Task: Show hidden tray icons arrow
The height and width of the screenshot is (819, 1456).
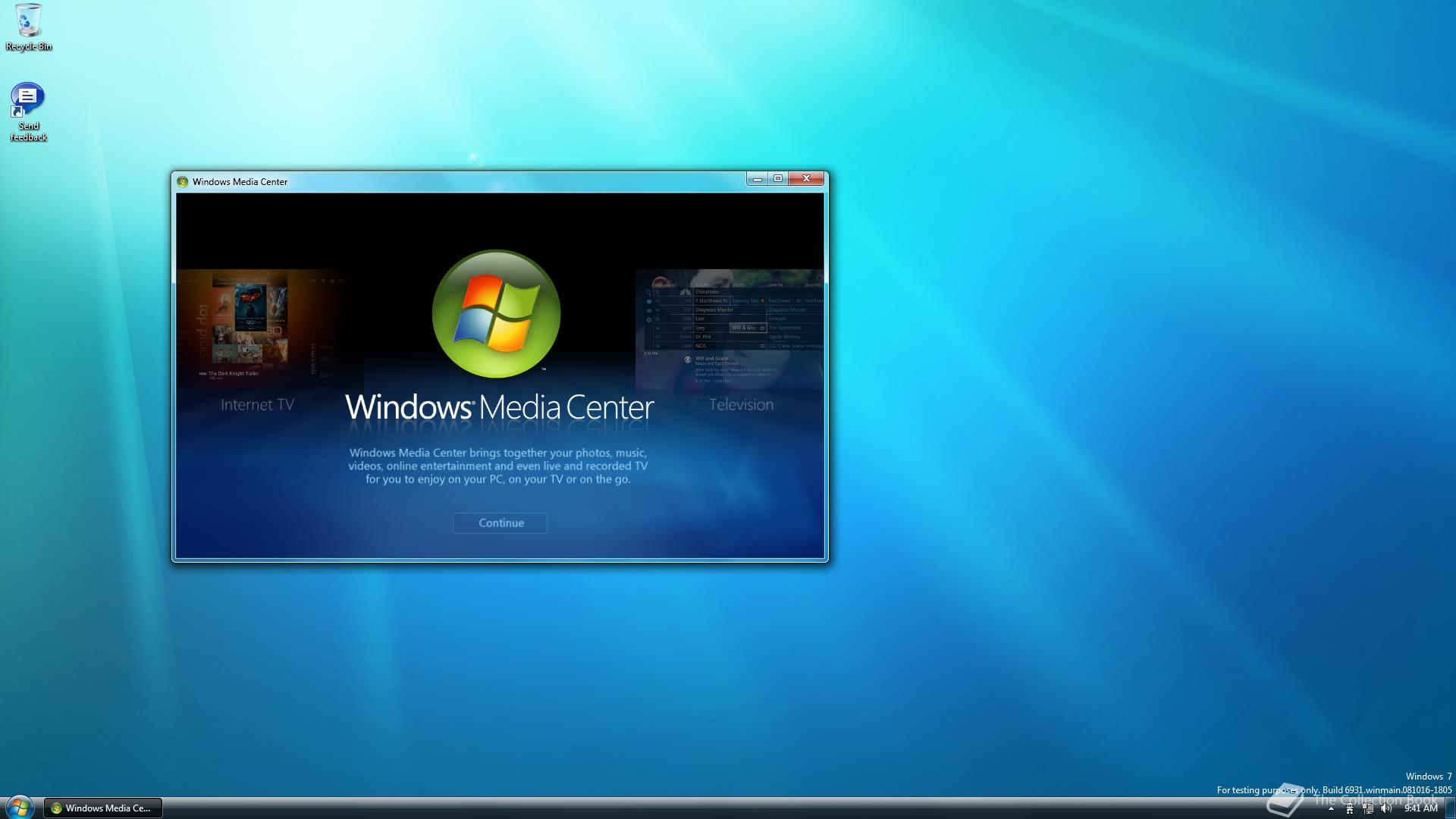Action: [x=1331, y=808]
